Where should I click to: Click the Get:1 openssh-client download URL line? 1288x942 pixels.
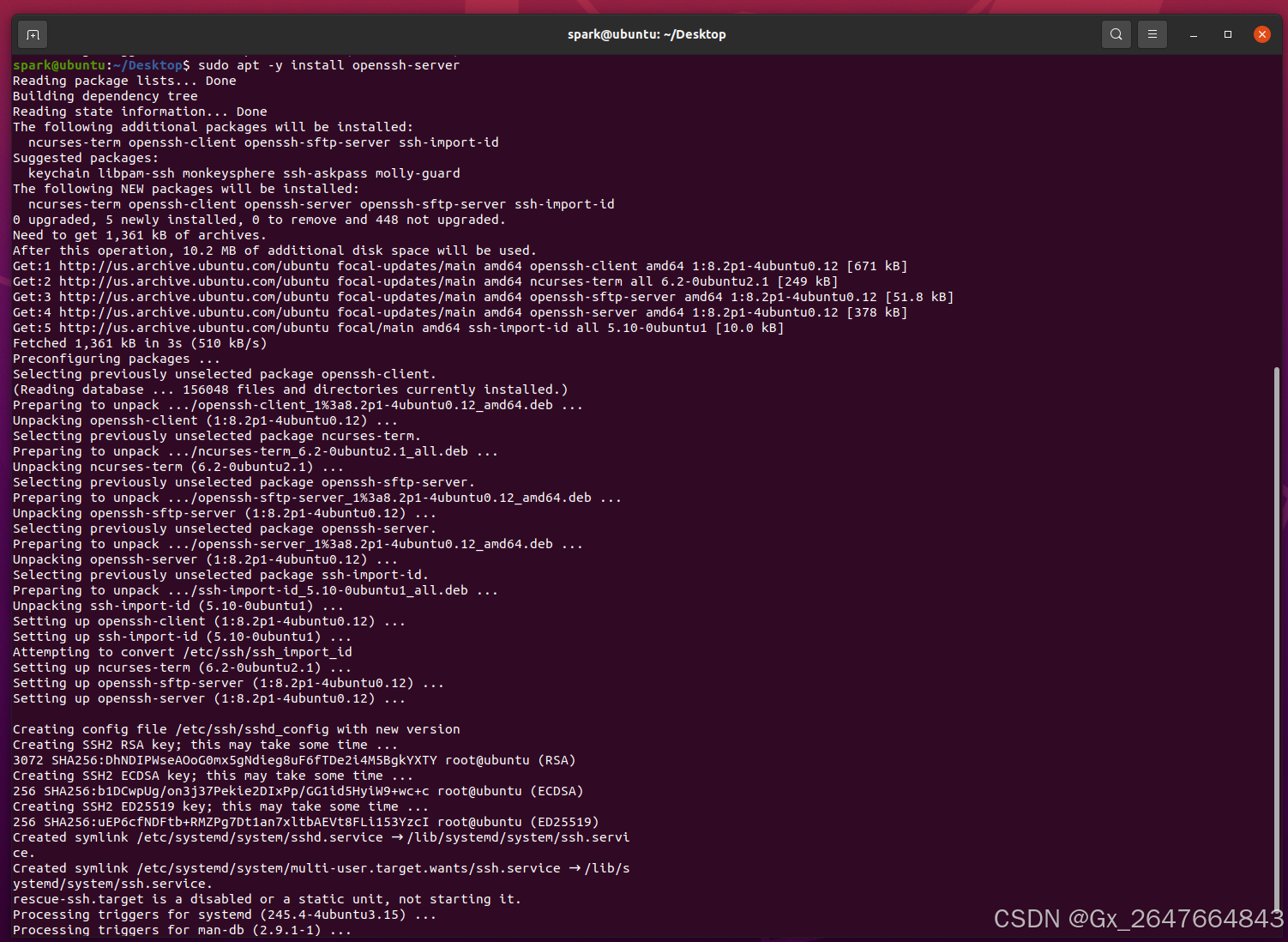[x=460, y=266]
